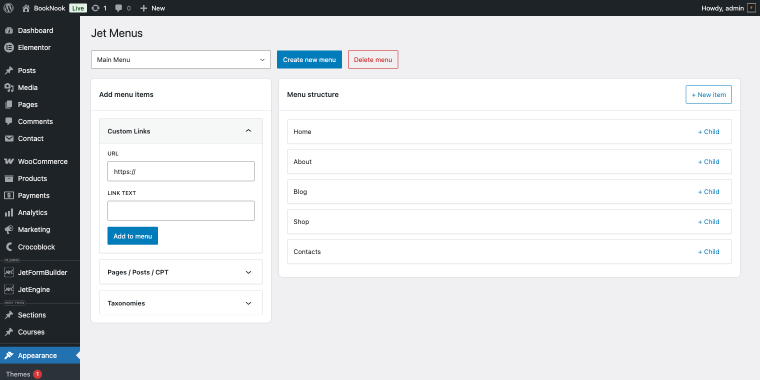Open the Appearance menu item

point(40,355)
